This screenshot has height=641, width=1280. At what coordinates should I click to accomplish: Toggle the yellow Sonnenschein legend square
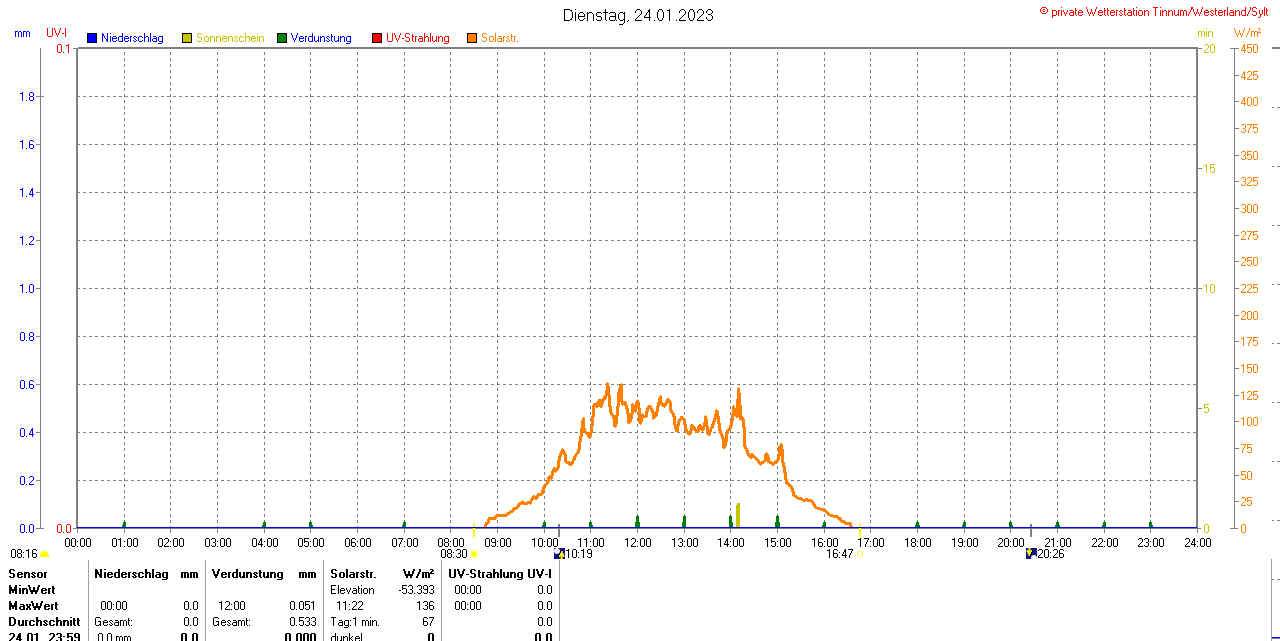(x=187, y=38)
